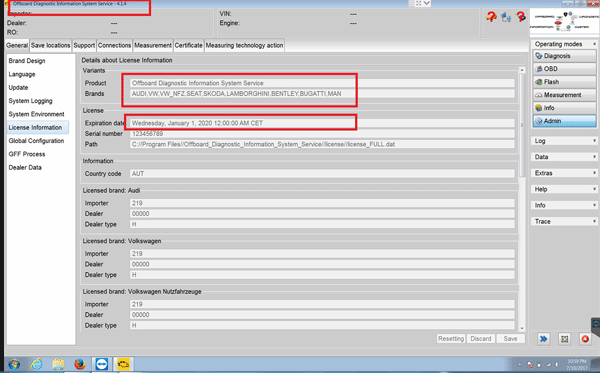
Task: Switch to OBD operating mode
Action: (564, 69)
